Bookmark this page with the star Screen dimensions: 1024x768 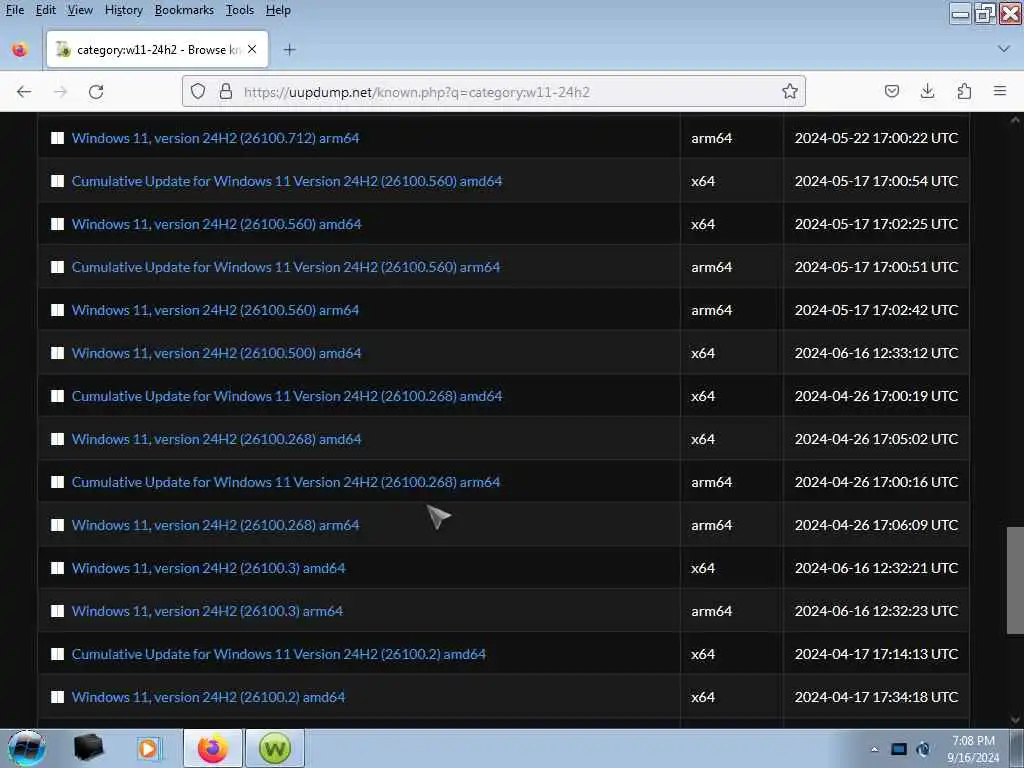[x=790, y=91]
